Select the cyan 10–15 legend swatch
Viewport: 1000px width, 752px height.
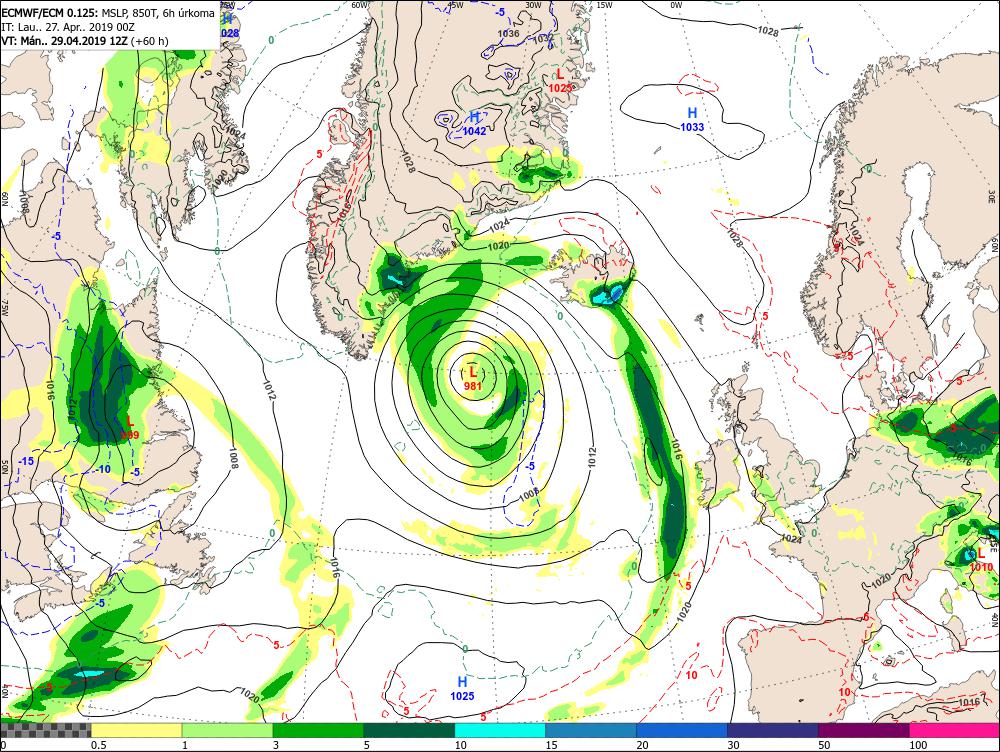500,730
